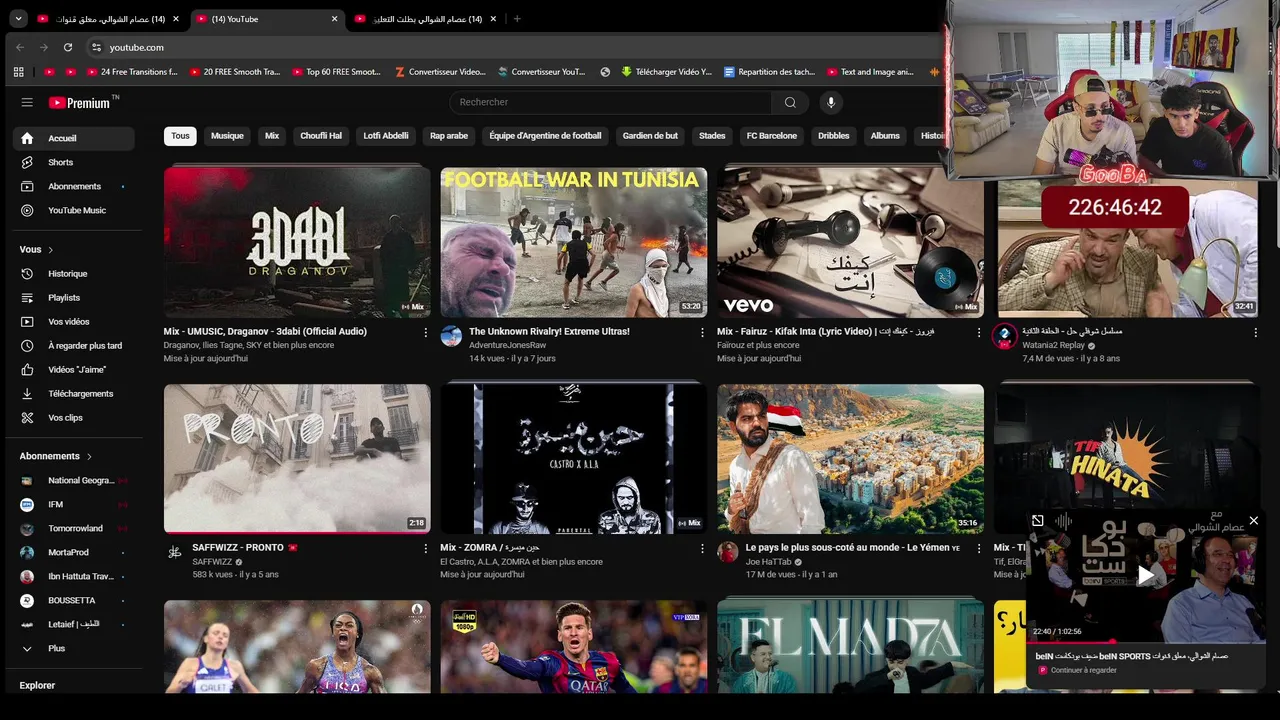The width and height of the screenshot is (1280, 720).
Task: Play the miniplayer video
Action: point(1146,574)
